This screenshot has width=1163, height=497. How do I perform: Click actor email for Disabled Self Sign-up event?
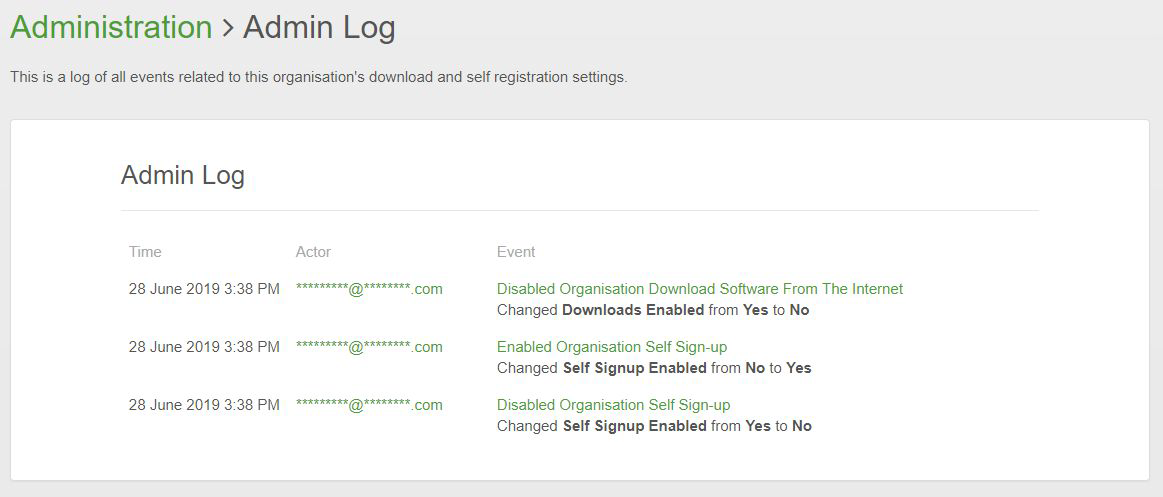click(369, 405)
